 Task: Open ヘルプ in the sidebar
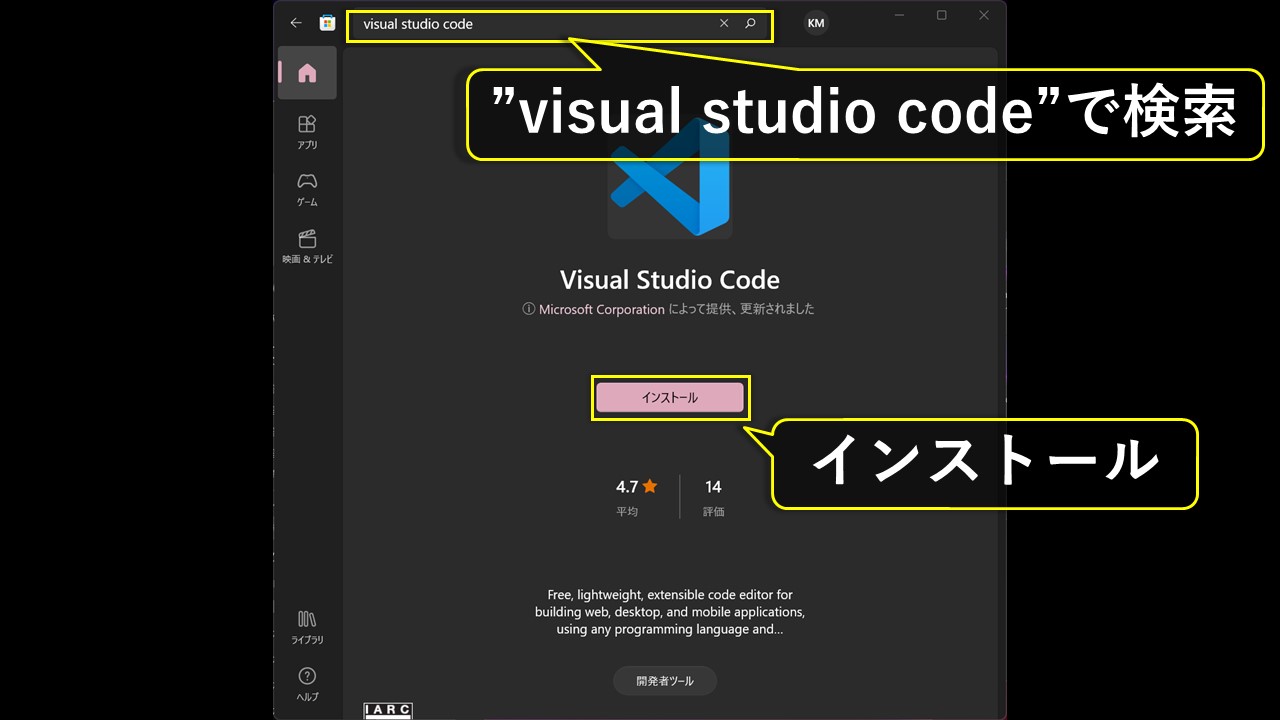click(307, 684)
